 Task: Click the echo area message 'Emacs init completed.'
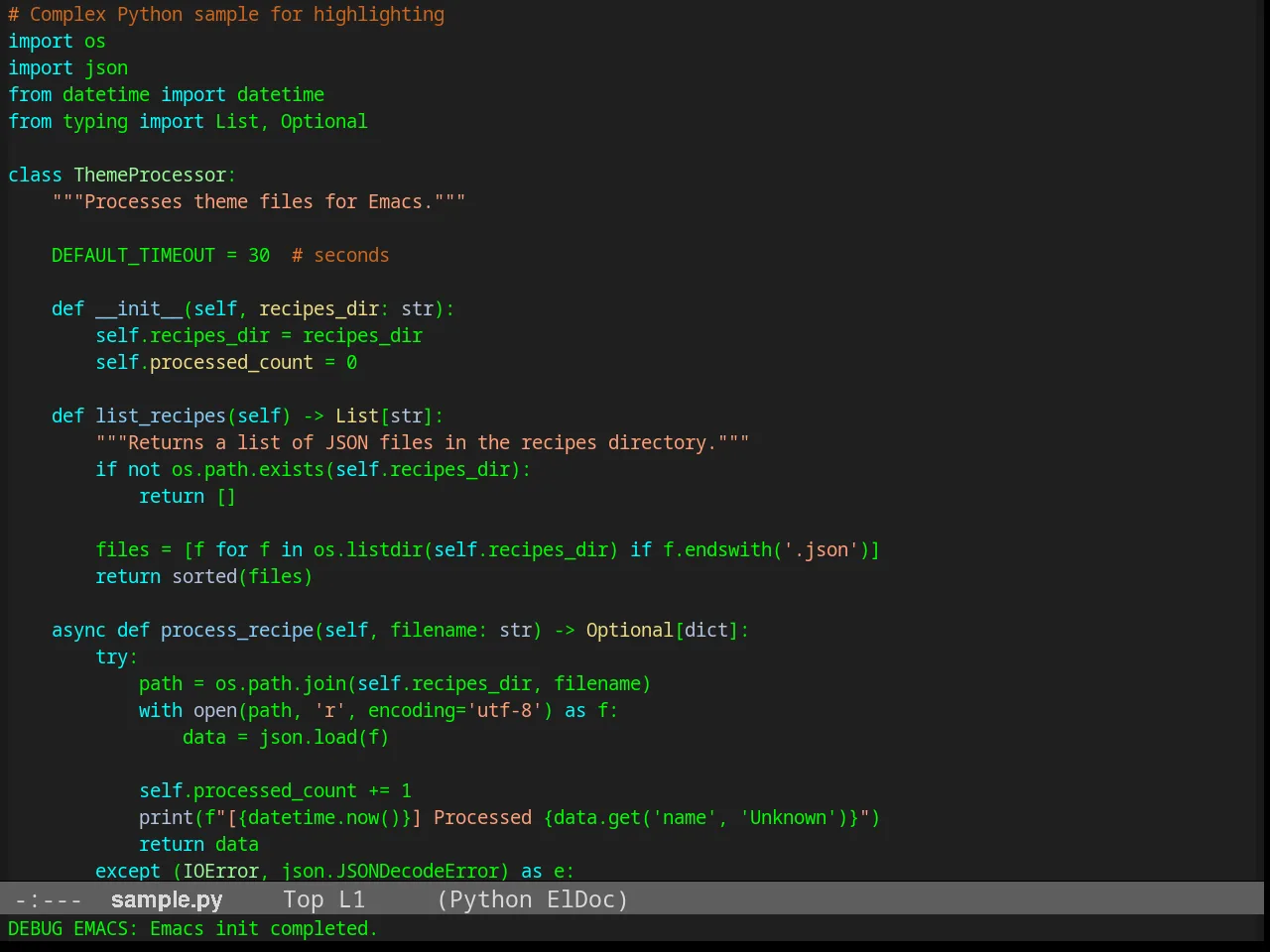click(x=264, y=928)
